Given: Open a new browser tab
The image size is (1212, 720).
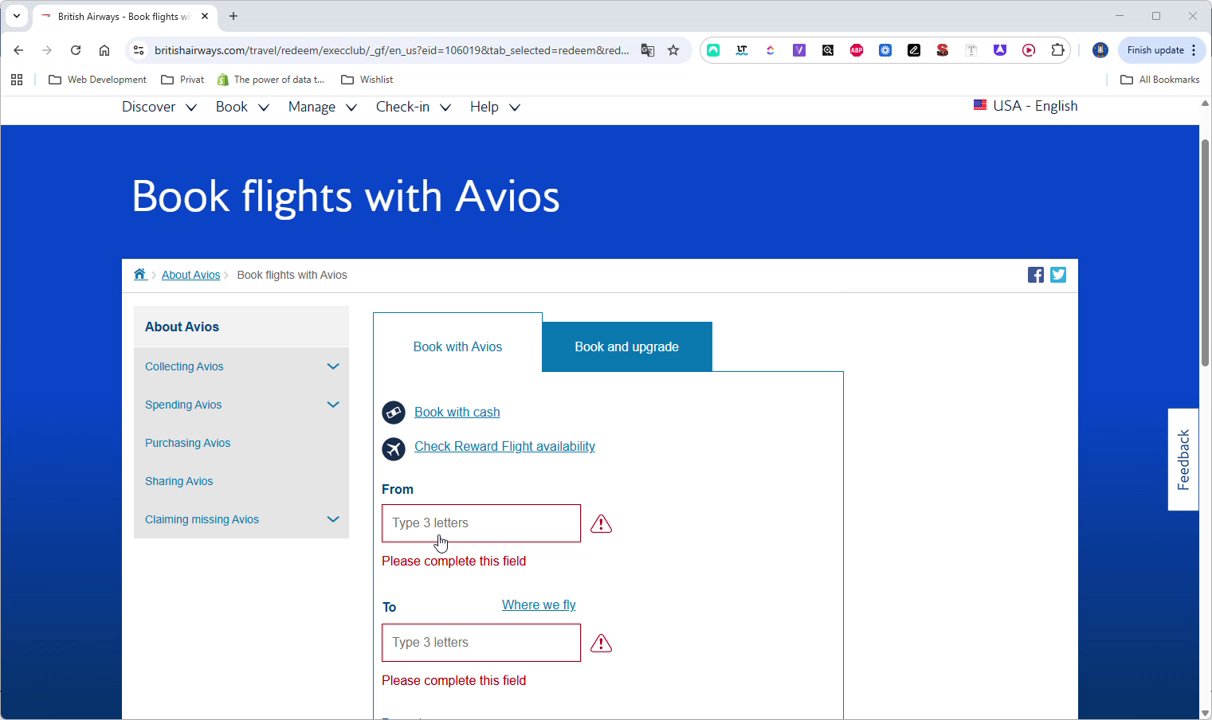Looking at the screenshot, I should pos(233,16).
